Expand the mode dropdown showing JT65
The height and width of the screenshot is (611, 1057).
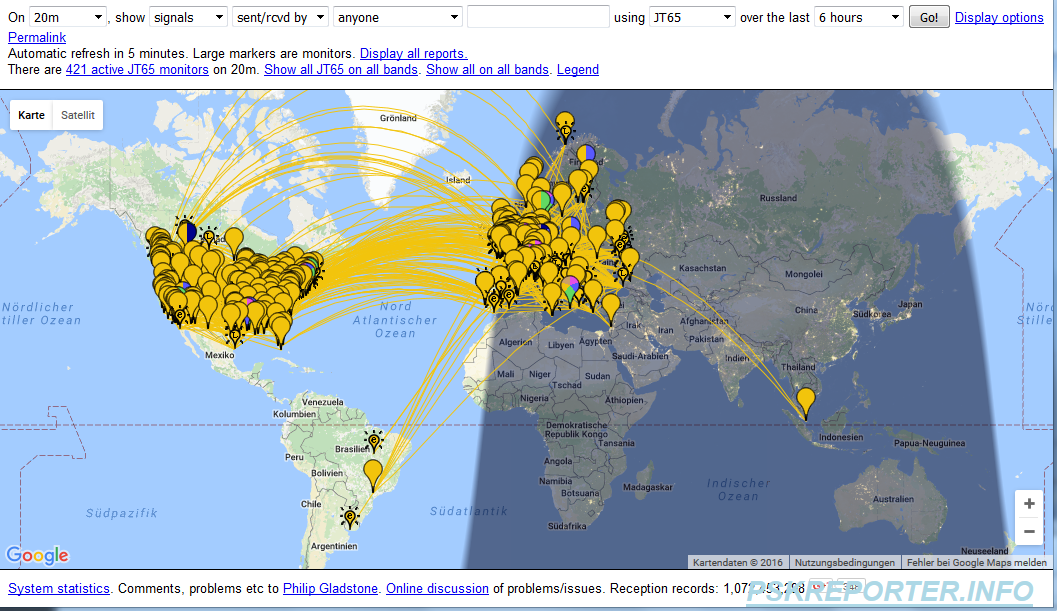pos(691,18)
